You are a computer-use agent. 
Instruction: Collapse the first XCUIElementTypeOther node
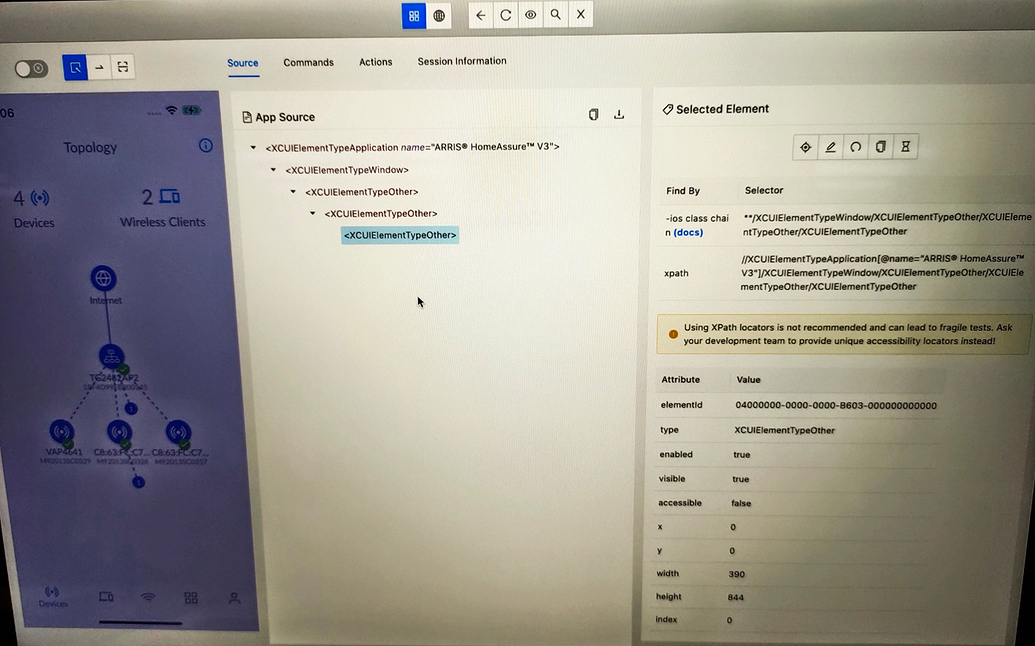coord(293,192)
